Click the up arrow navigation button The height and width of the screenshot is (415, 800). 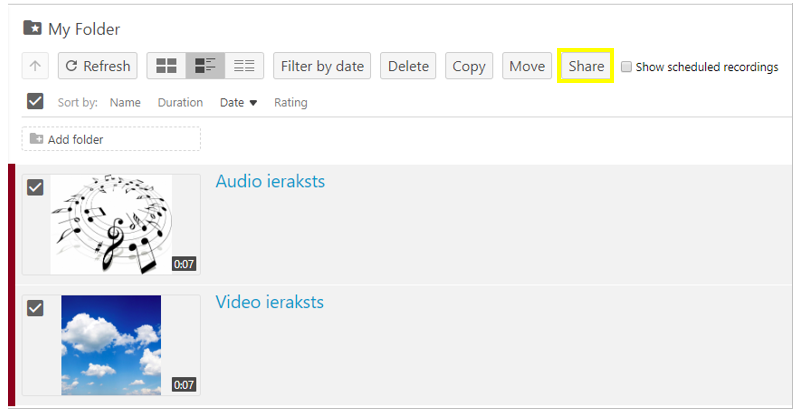click(x=35, y=66)
